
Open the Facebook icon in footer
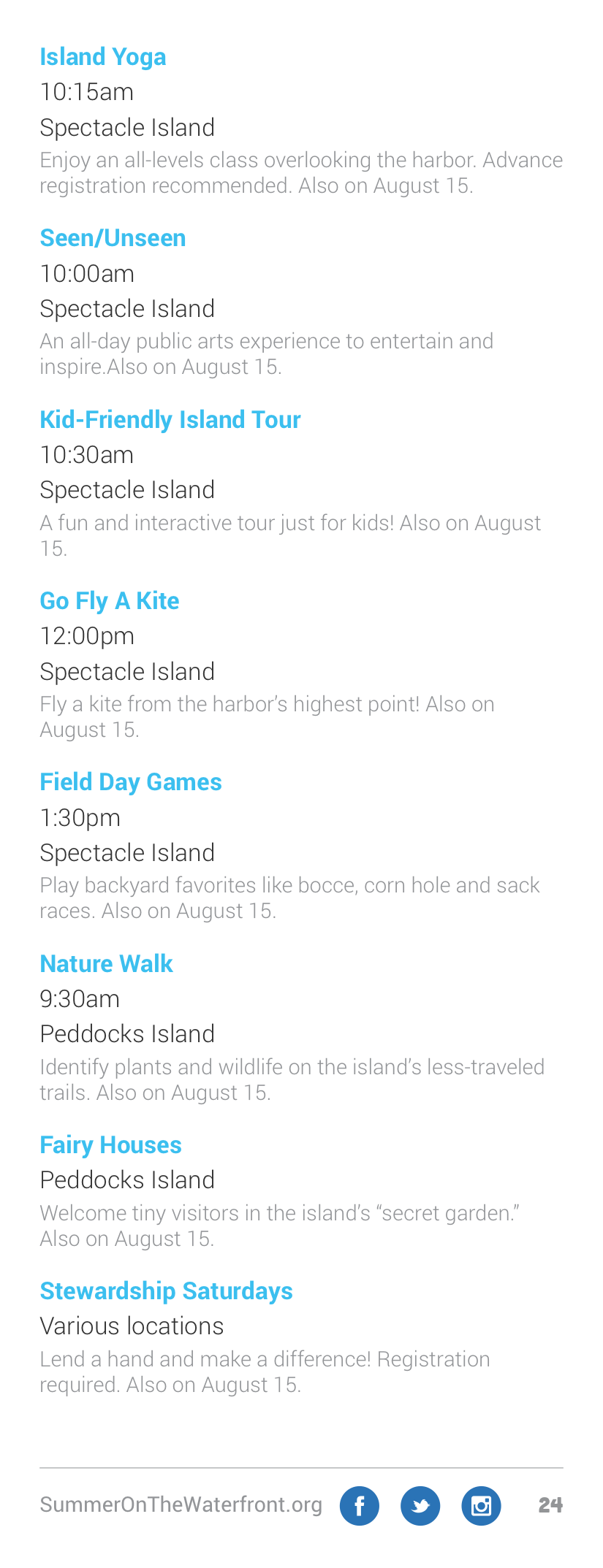pos(360,1505)
